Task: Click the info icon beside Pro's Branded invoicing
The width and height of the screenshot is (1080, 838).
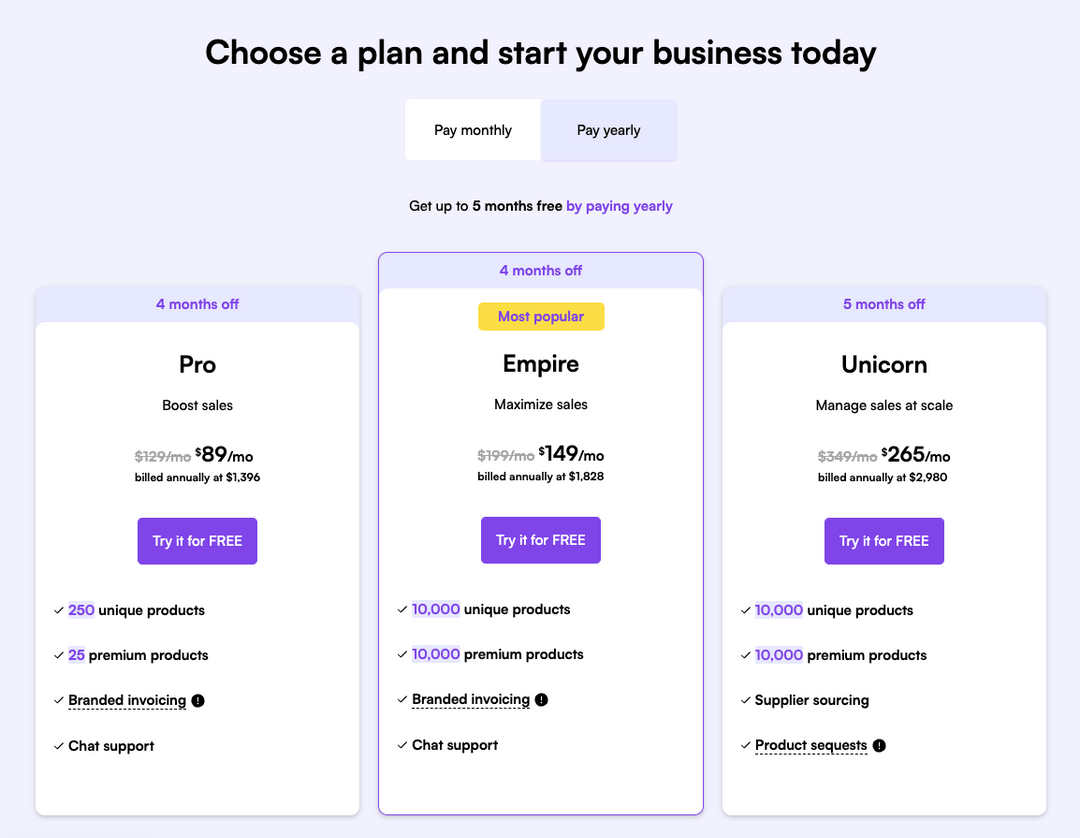Action: click(197, 700)
